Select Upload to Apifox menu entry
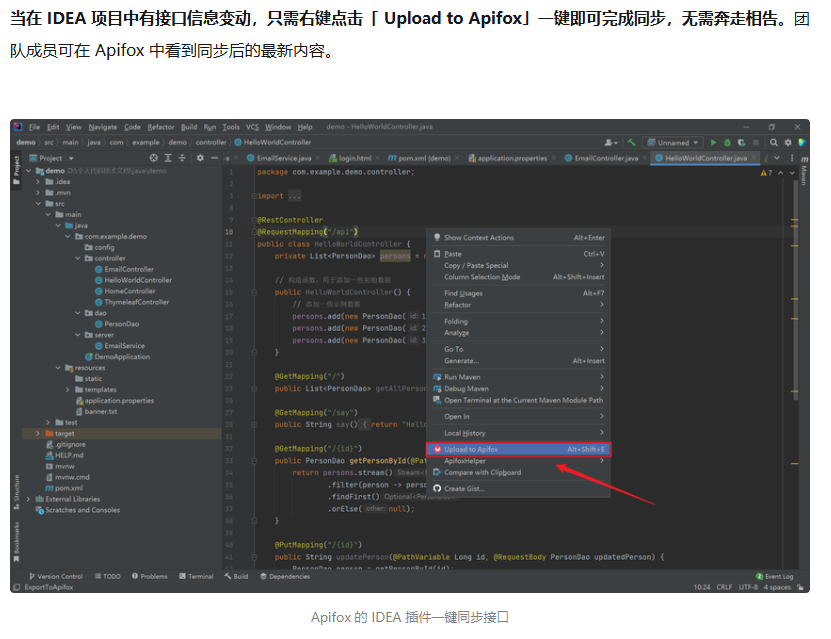This screenshot has width=831, height=639. pos(518,449)
